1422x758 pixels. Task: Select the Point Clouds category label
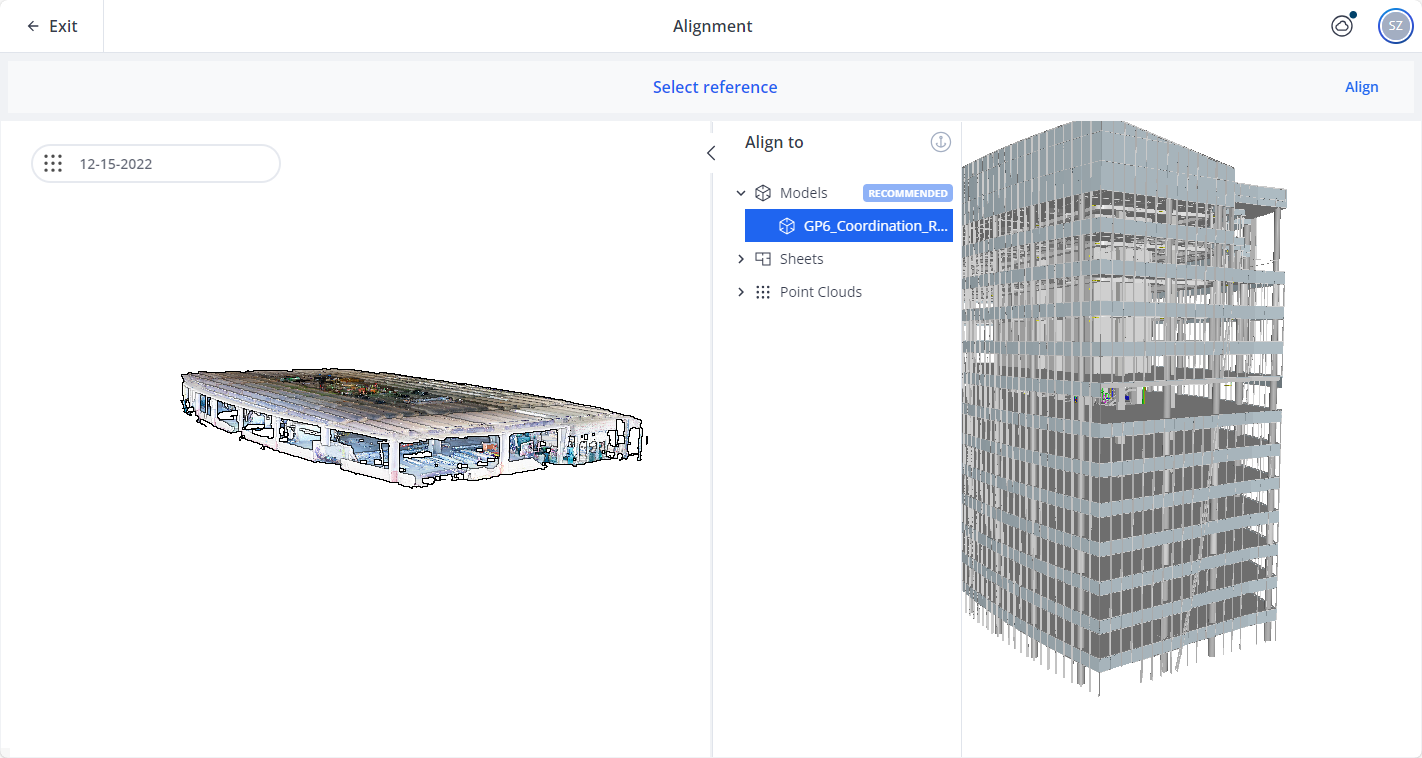point(821,292)
